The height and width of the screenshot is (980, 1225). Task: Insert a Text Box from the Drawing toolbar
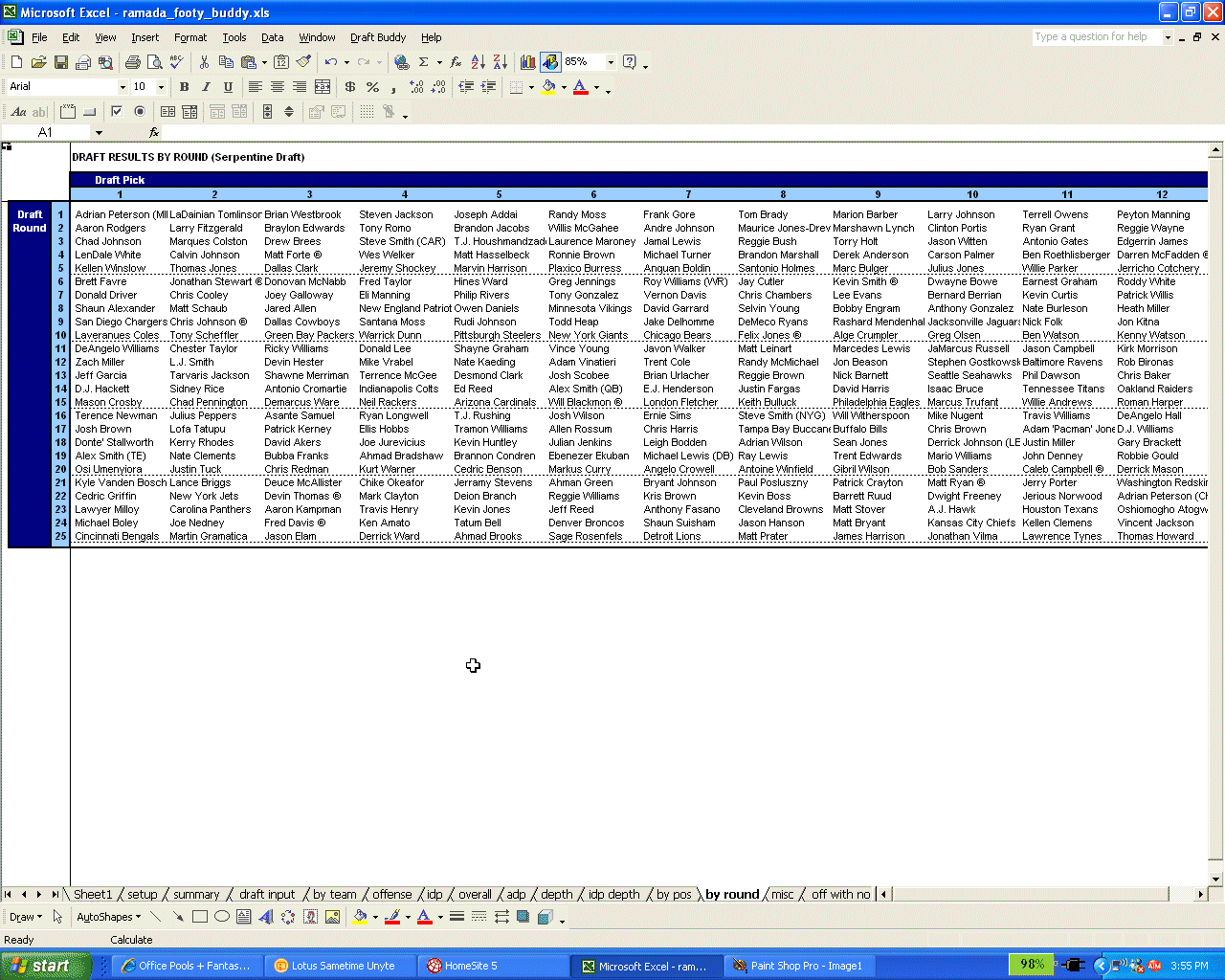[x=244, y=917]
